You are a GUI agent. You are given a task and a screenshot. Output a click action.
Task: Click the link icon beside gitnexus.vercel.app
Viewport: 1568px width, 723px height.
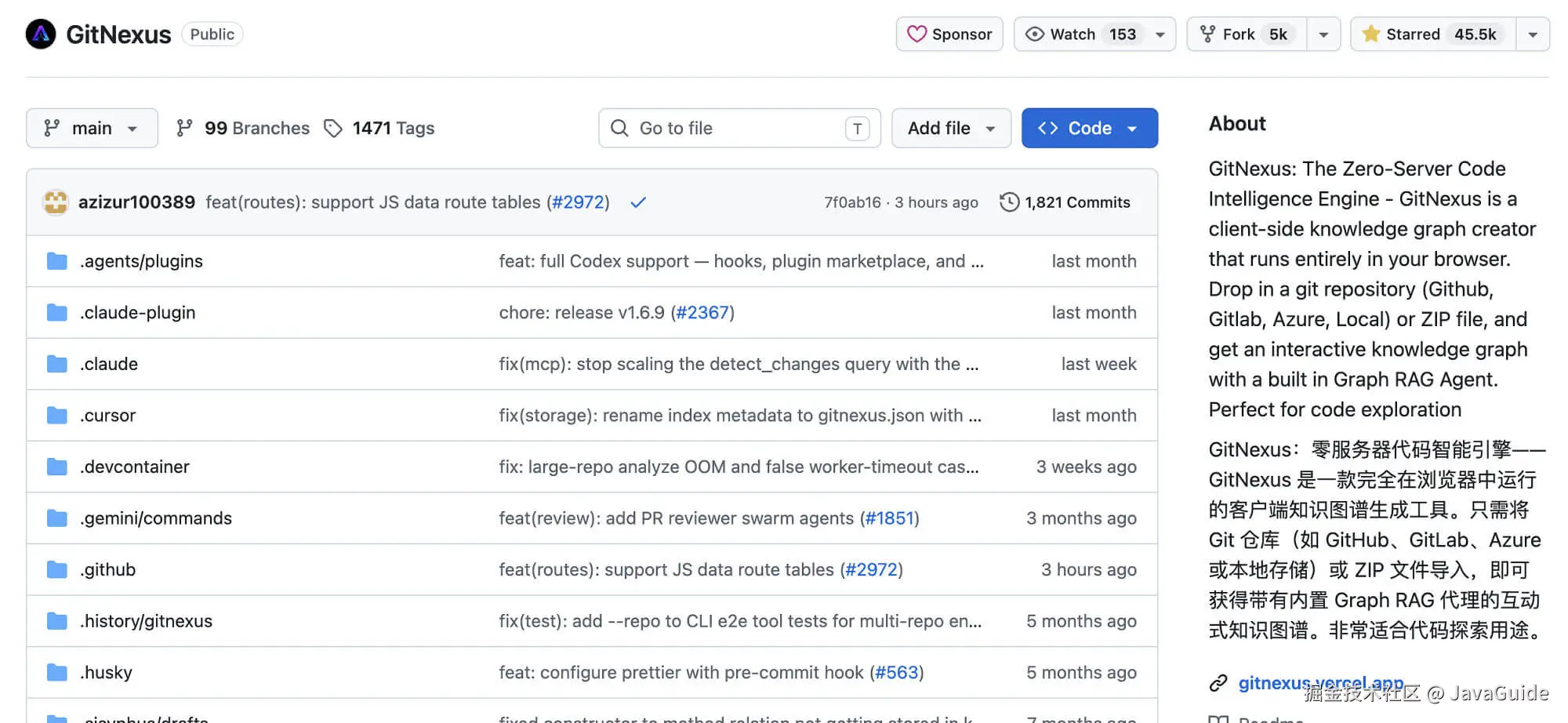pos(1218,684)
